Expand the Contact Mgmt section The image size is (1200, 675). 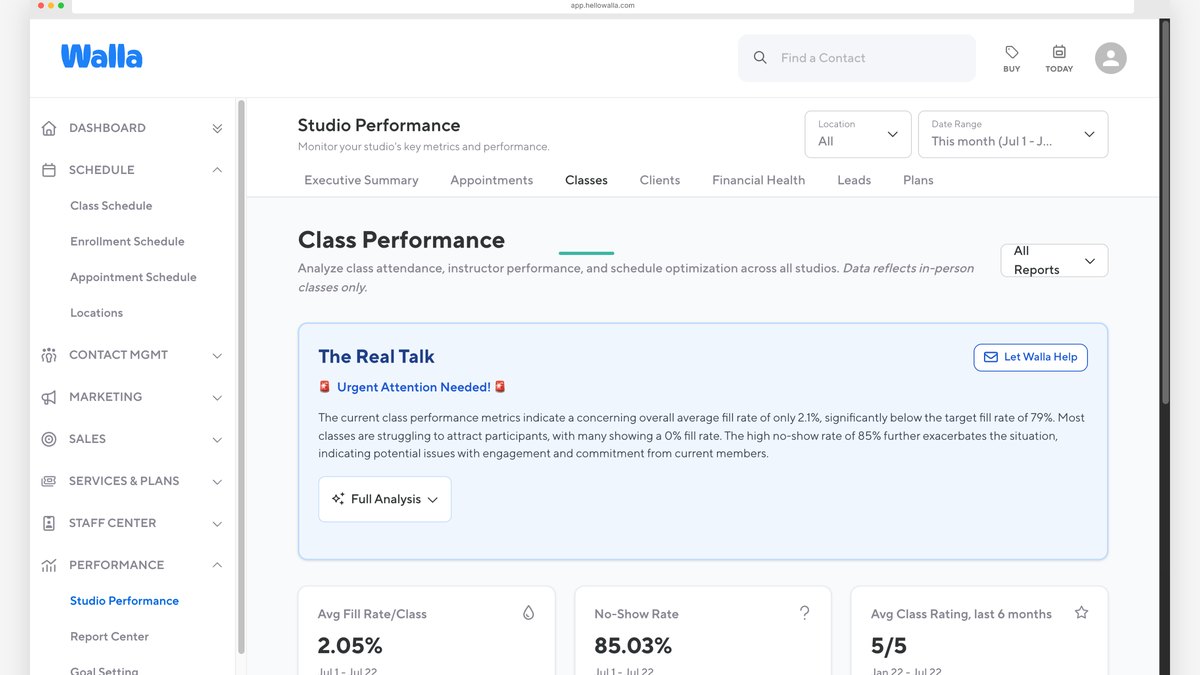pos(217,355)
